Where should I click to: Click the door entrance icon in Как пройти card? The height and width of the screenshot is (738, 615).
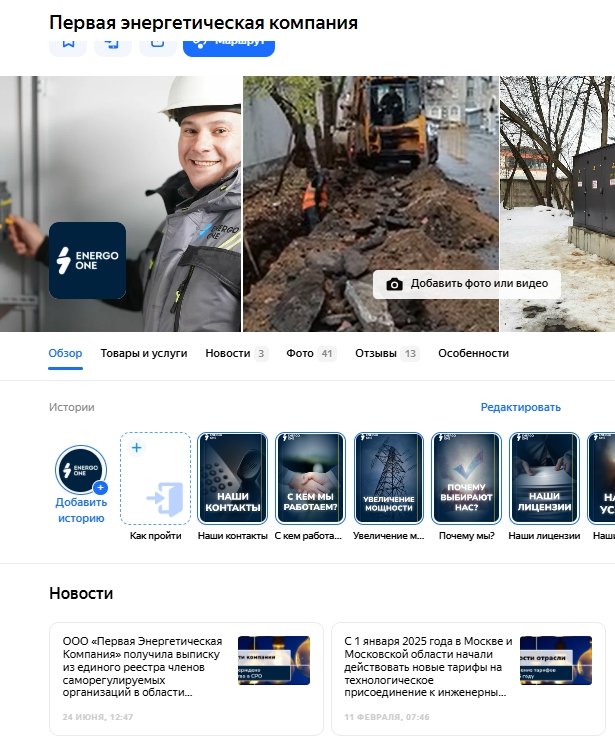(x=165, y=499)
